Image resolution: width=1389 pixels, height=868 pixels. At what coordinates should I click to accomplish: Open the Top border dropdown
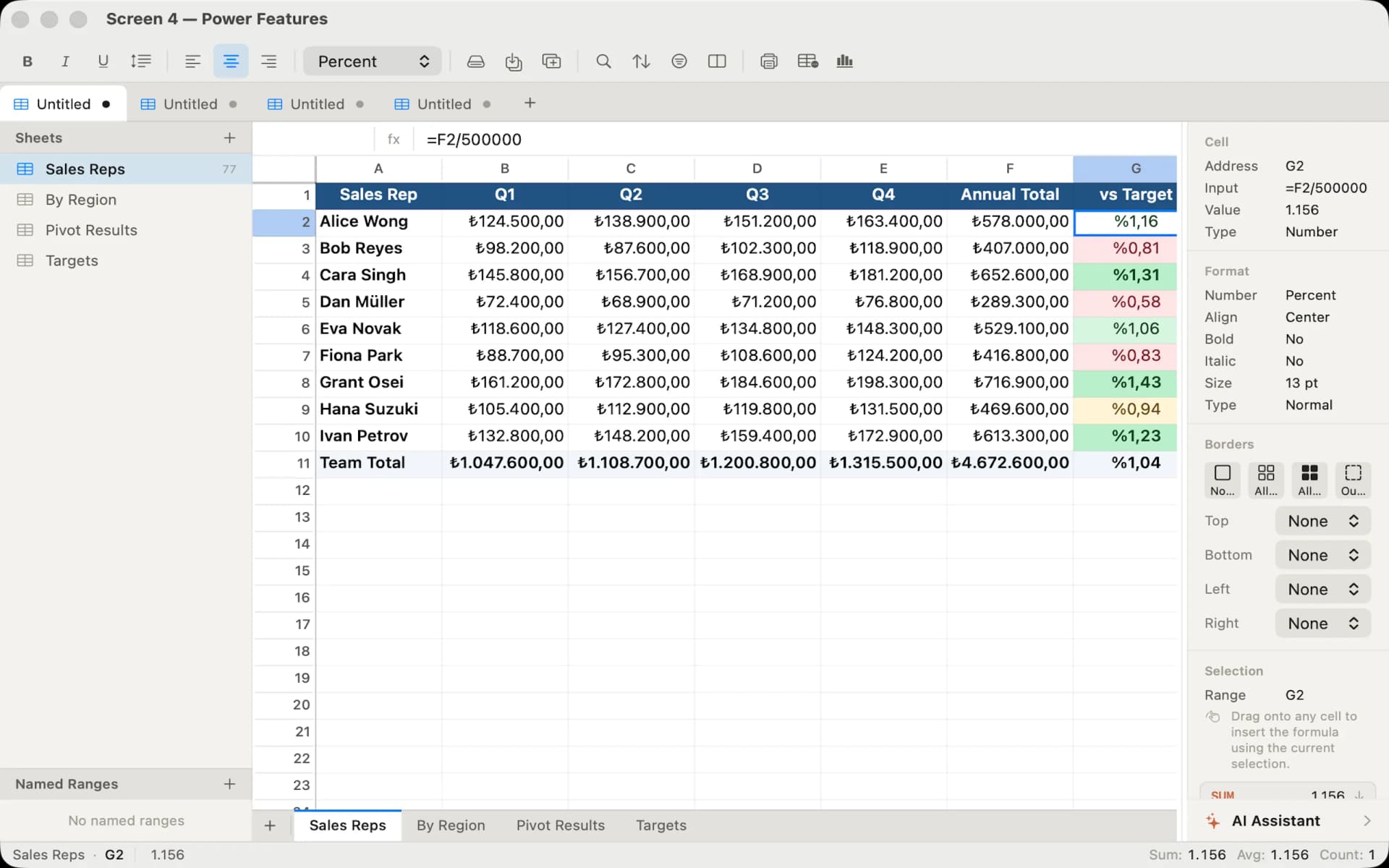pos(1323,521)
